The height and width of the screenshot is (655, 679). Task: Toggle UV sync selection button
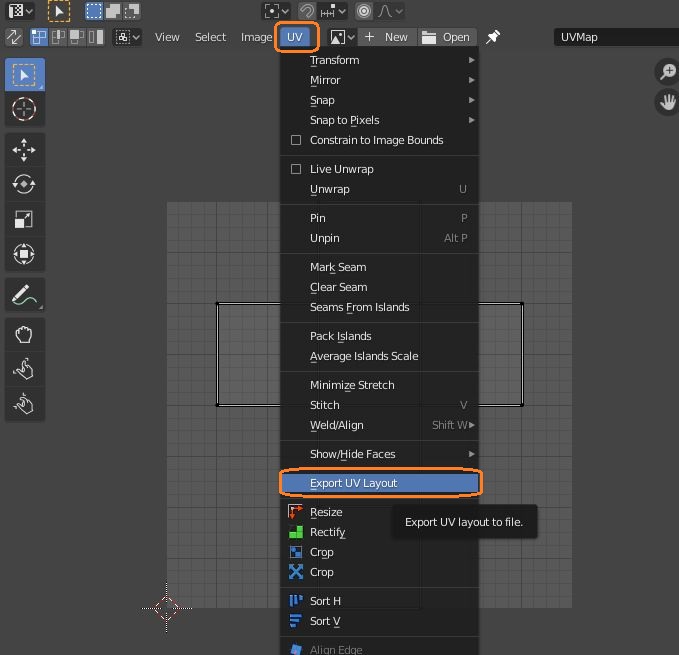(x=15, y=37)
